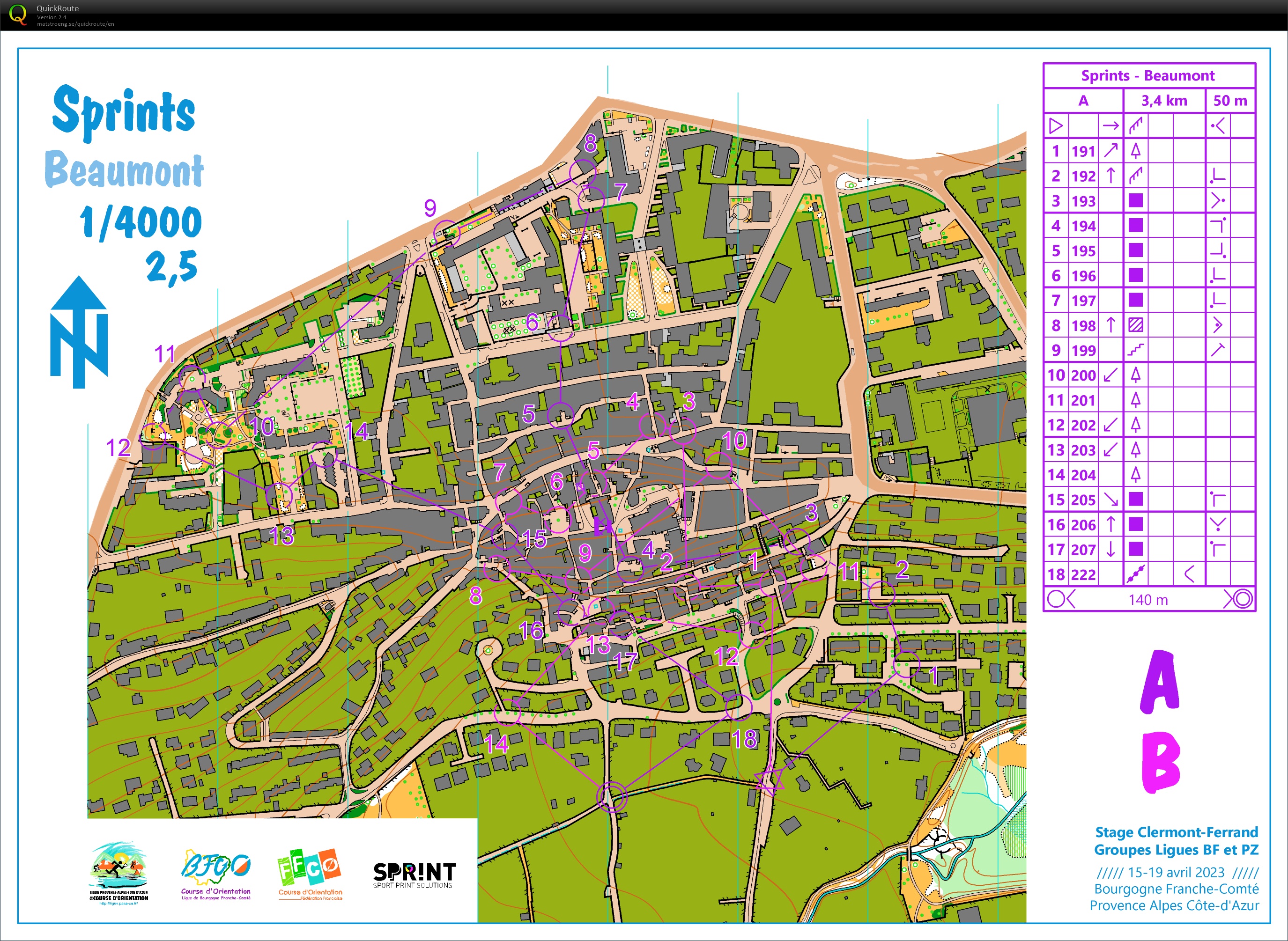Click the '3,4 km' course length cell
Screen dimensions: 1288x941
click(x=1164, y=101)
